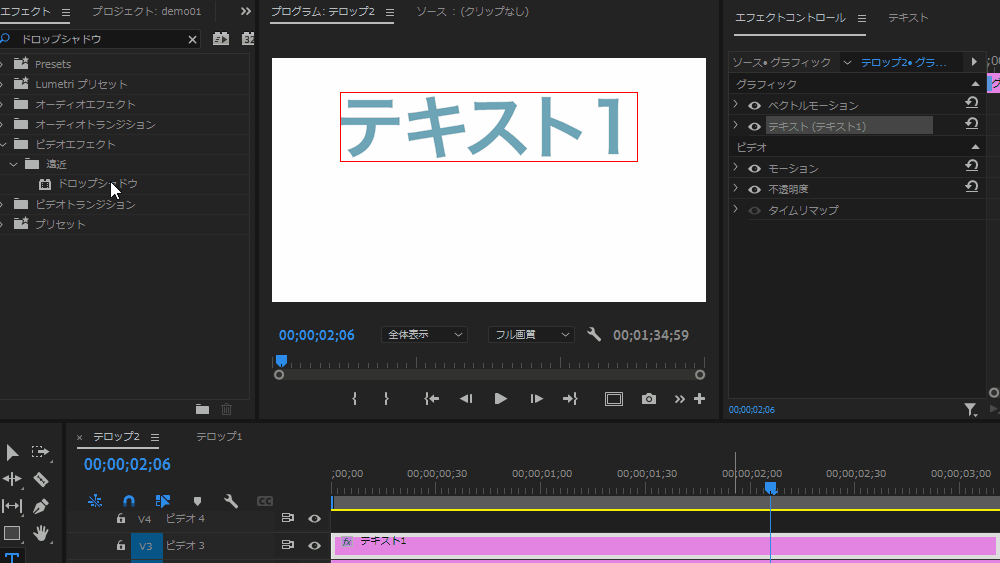This screenshot has height=563, width=1000.
Task: Toggle V3 track lock
Action: (x=121, y=545)
